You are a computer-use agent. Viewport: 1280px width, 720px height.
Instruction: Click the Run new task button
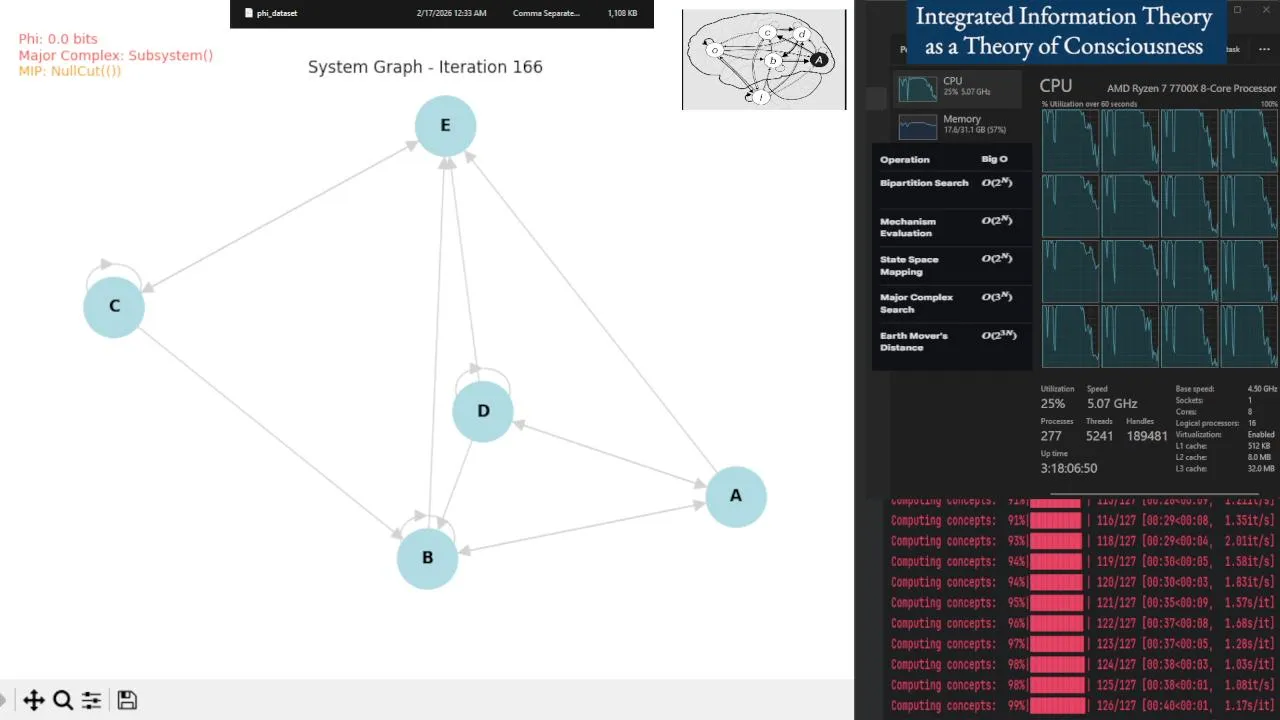pyautogui.click(x=1233, y=49)
